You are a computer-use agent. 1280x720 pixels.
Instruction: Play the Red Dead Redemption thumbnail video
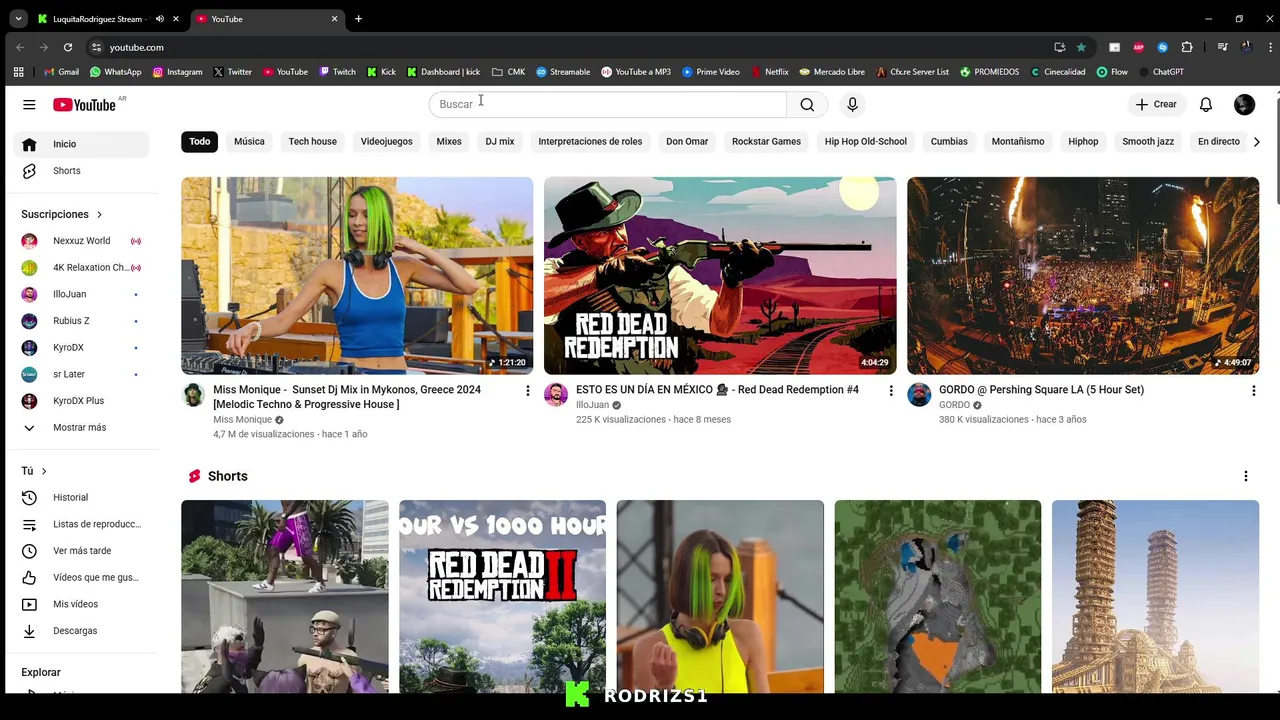click(x=720, y=275)
